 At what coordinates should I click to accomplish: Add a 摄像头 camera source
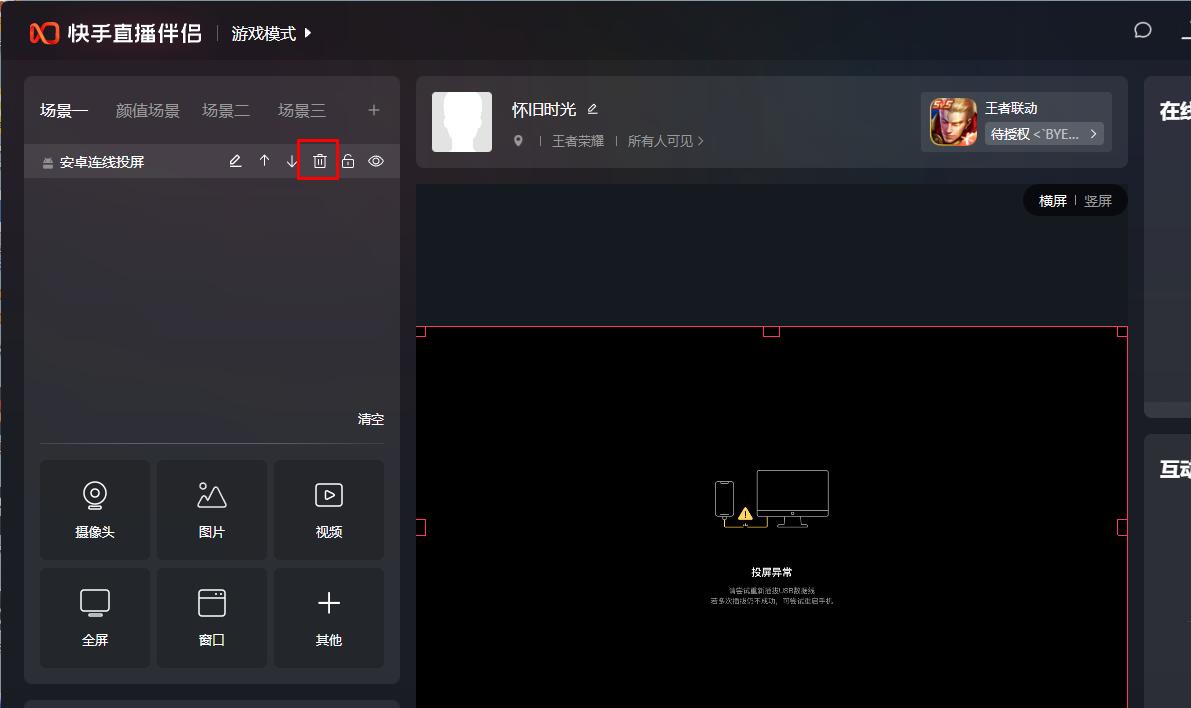tap(95, 510)
